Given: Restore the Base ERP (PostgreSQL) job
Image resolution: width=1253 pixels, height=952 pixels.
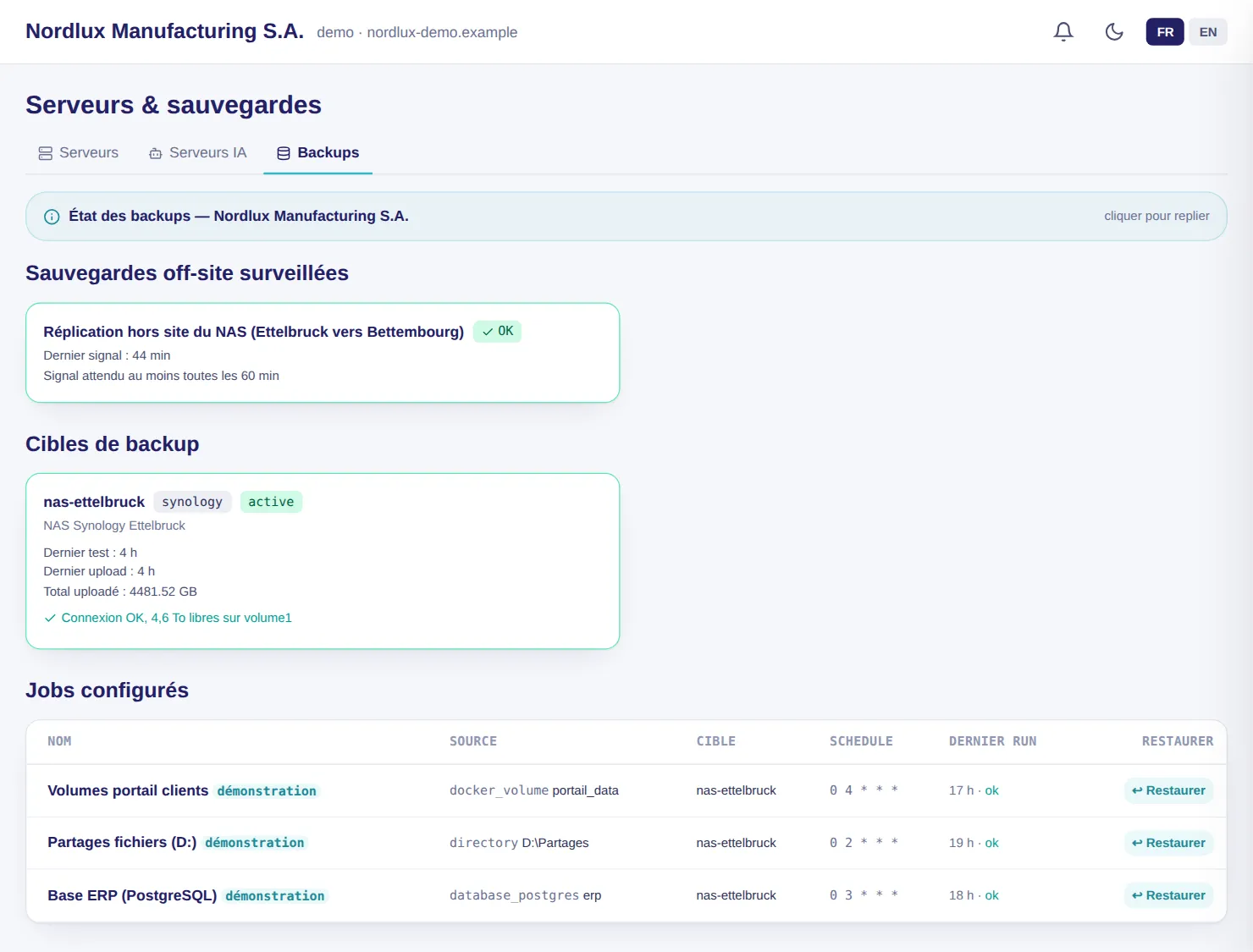Looking at the screenshot, I should (x=1168, y=895).
